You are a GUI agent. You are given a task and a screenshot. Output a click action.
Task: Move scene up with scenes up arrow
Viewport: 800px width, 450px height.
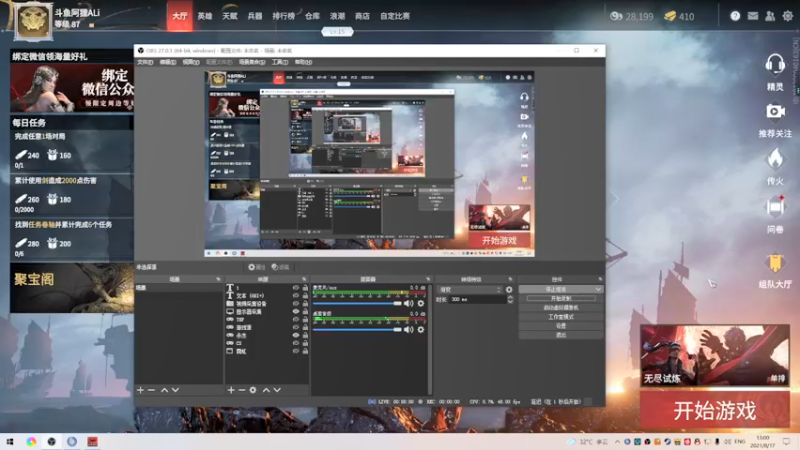click(164, 390)
